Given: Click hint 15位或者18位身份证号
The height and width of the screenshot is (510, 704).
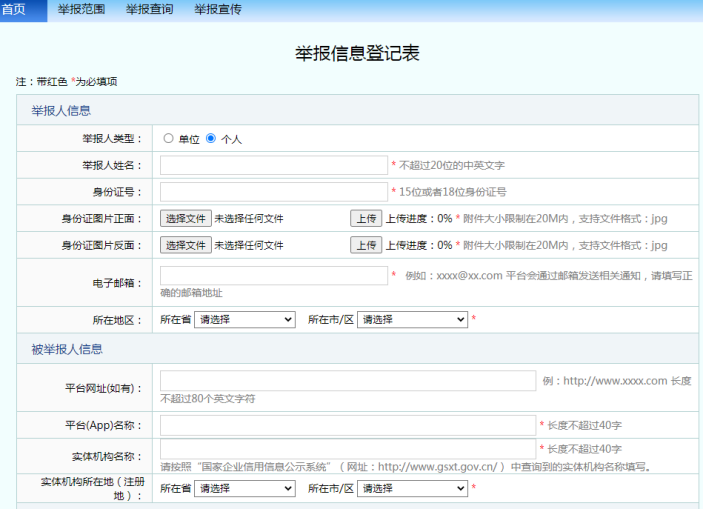Looking at the screenshot, I should 453,192.
